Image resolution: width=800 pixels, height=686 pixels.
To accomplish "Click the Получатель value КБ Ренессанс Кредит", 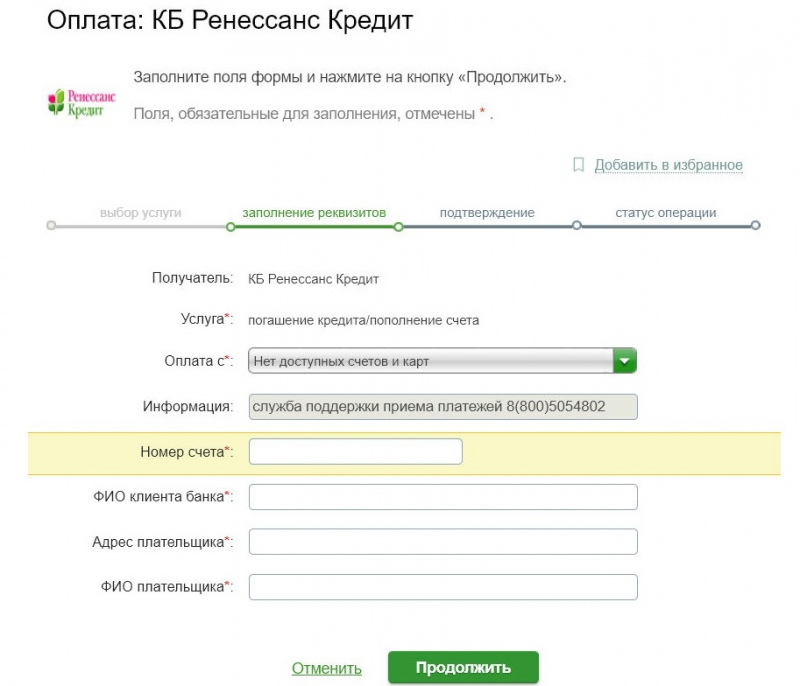I will [x=313, y=279].
